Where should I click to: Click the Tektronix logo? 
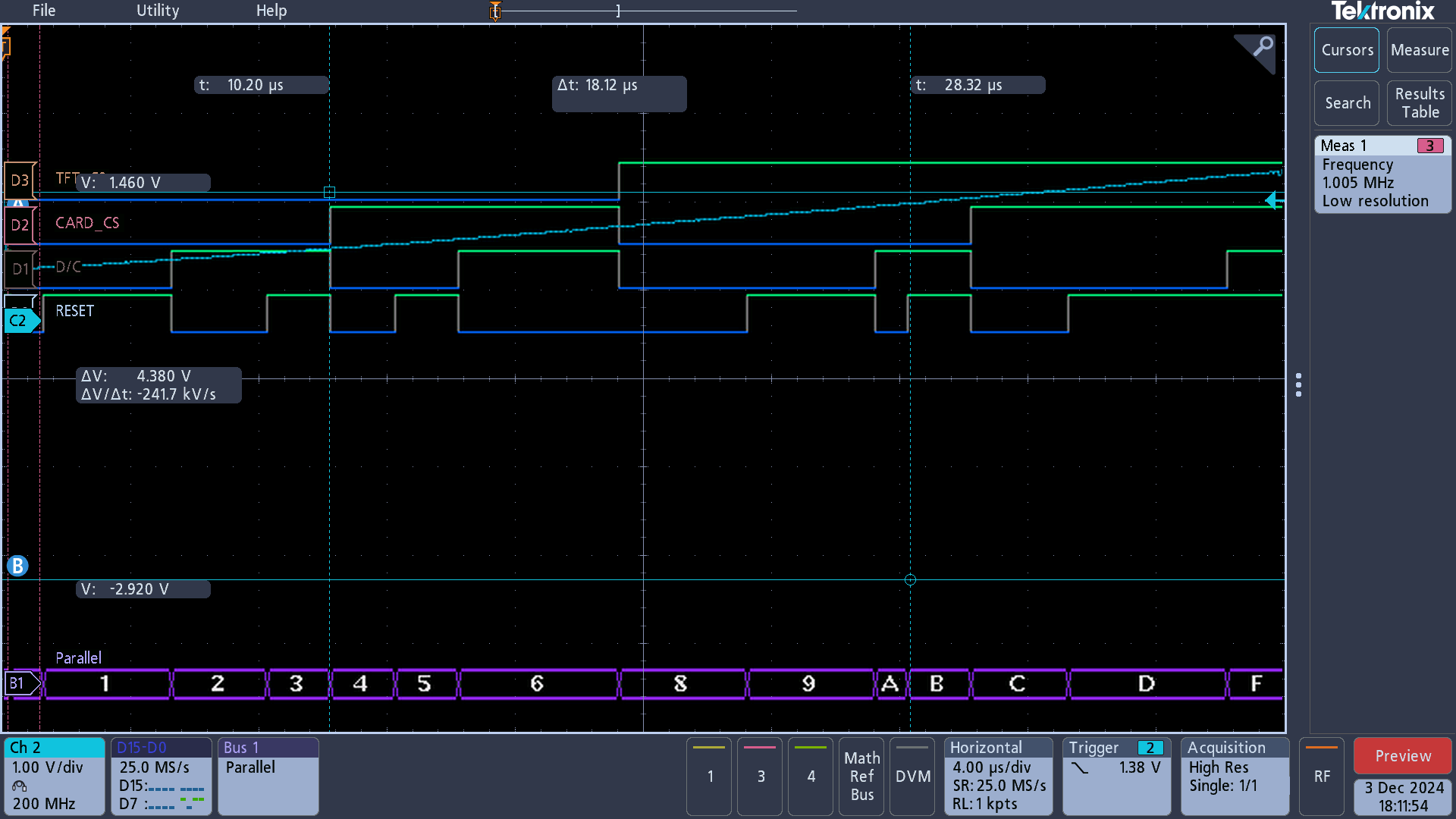click(1382, 11)
